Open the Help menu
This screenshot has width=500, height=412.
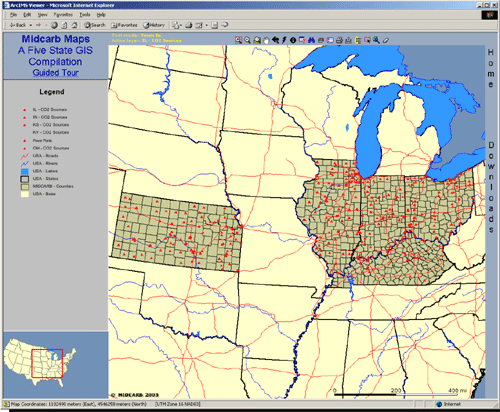pos(101,15)
